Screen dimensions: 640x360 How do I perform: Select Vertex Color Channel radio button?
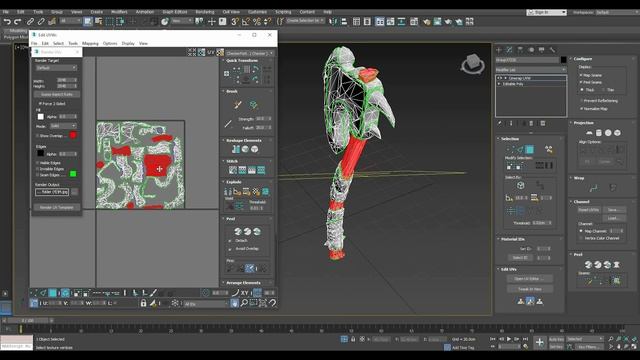tap(581, 238)
